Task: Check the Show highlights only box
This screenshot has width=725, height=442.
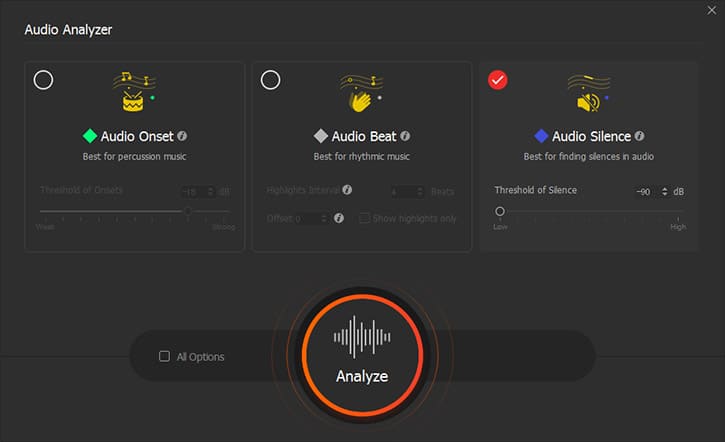Action: [364, 218]
